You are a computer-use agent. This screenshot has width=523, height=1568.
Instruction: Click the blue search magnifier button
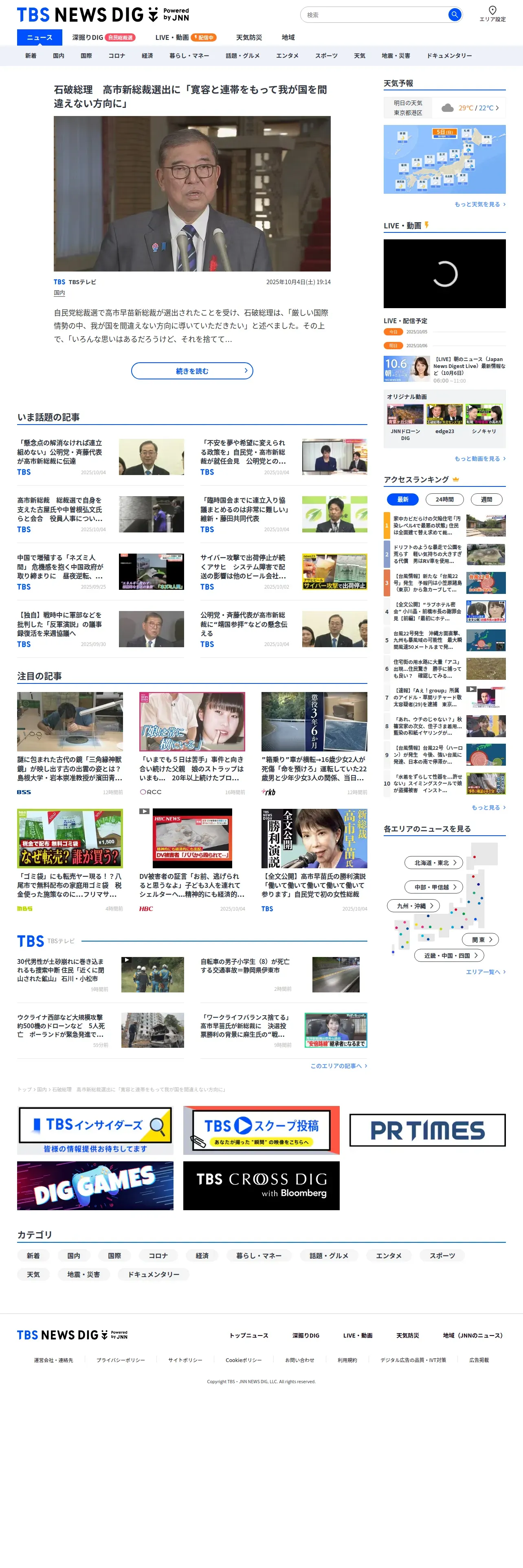pos(454,15)
